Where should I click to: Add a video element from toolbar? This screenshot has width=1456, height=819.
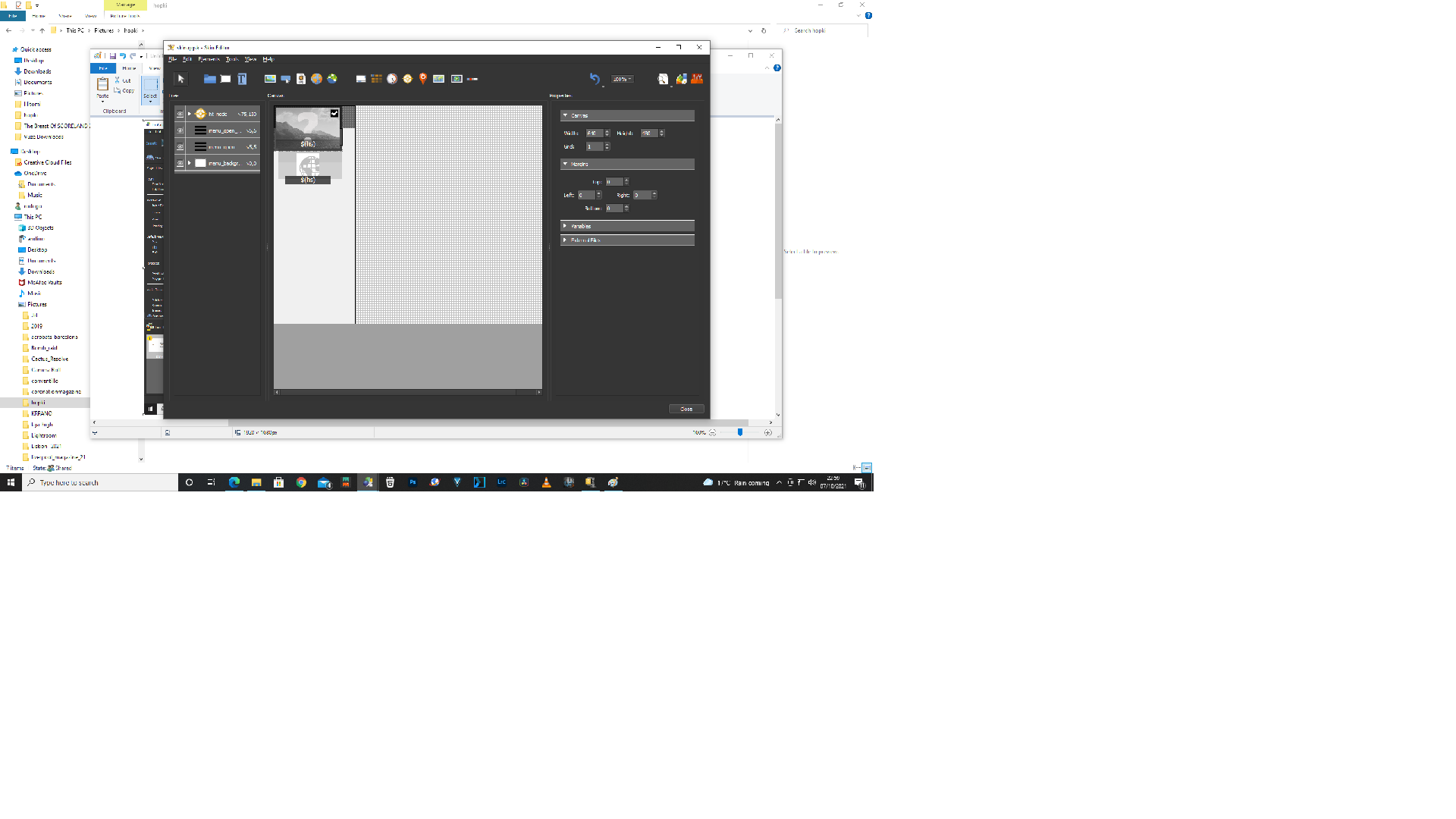[457, 79]
